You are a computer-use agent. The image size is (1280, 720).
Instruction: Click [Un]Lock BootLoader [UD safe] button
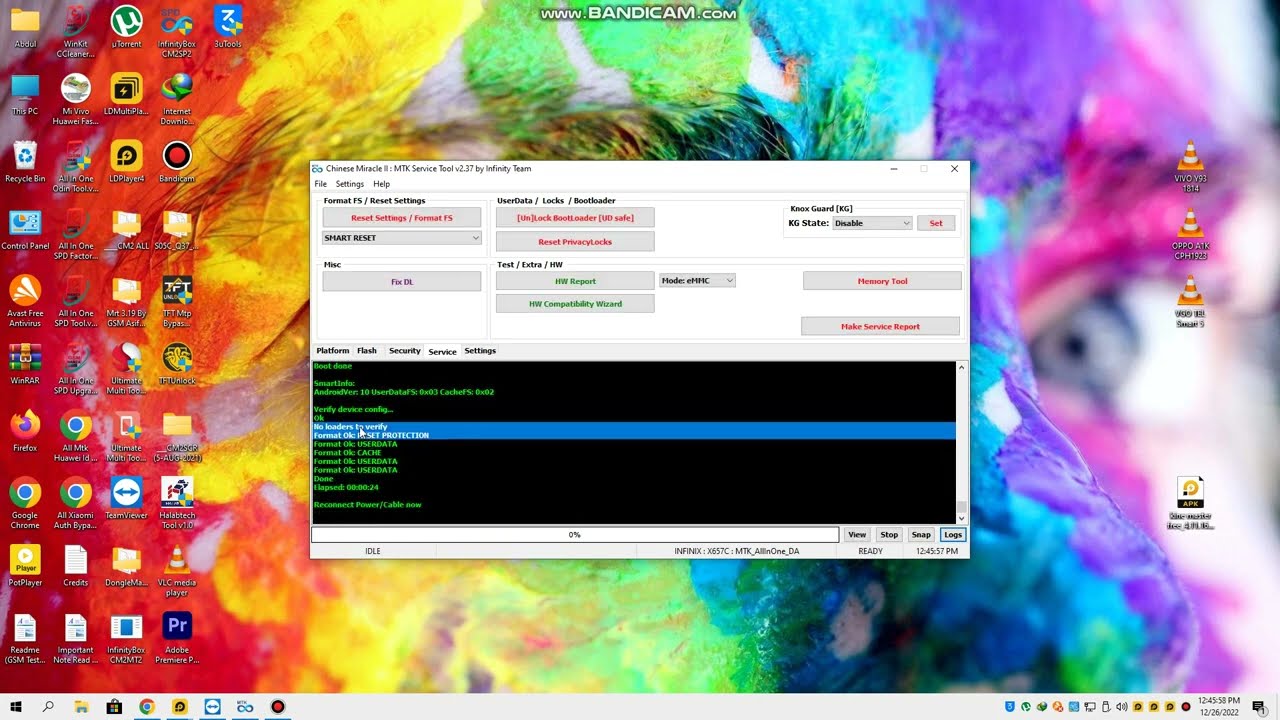point(575,218)
